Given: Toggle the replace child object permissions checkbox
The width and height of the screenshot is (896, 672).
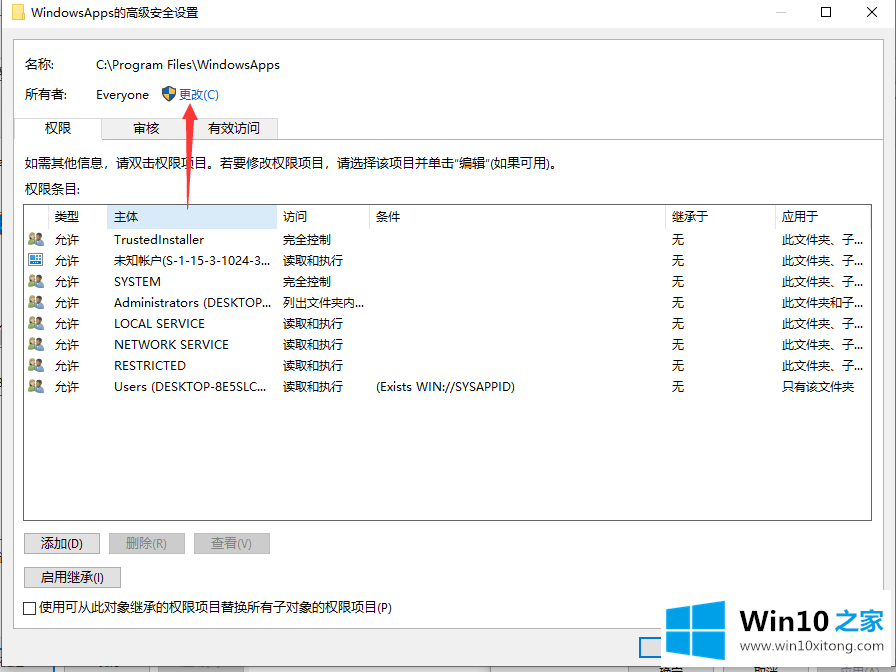Looking at the screenshot, I should click(30, 608).
